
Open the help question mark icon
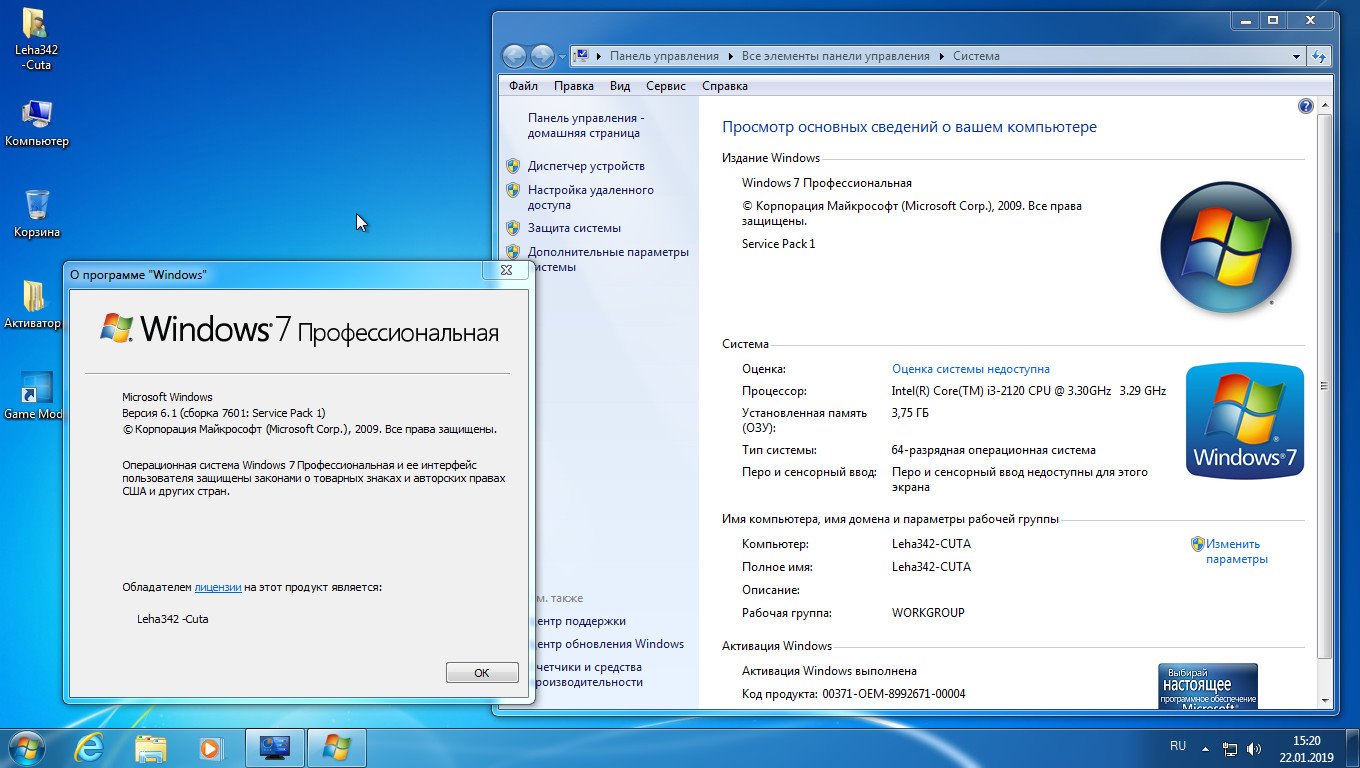click(x=1305, y=106)
